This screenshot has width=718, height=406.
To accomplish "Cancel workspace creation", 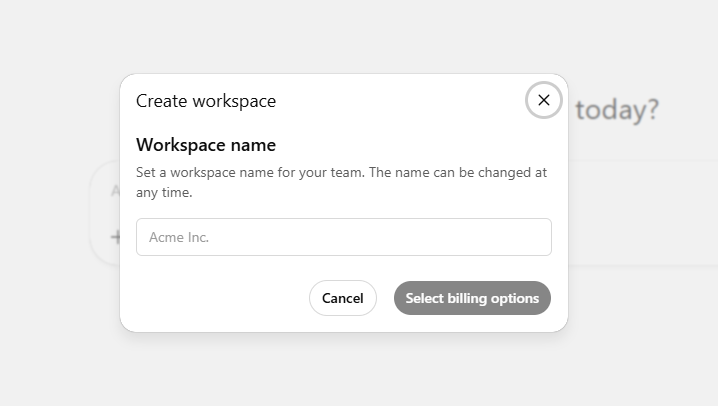I will [343, 298].
